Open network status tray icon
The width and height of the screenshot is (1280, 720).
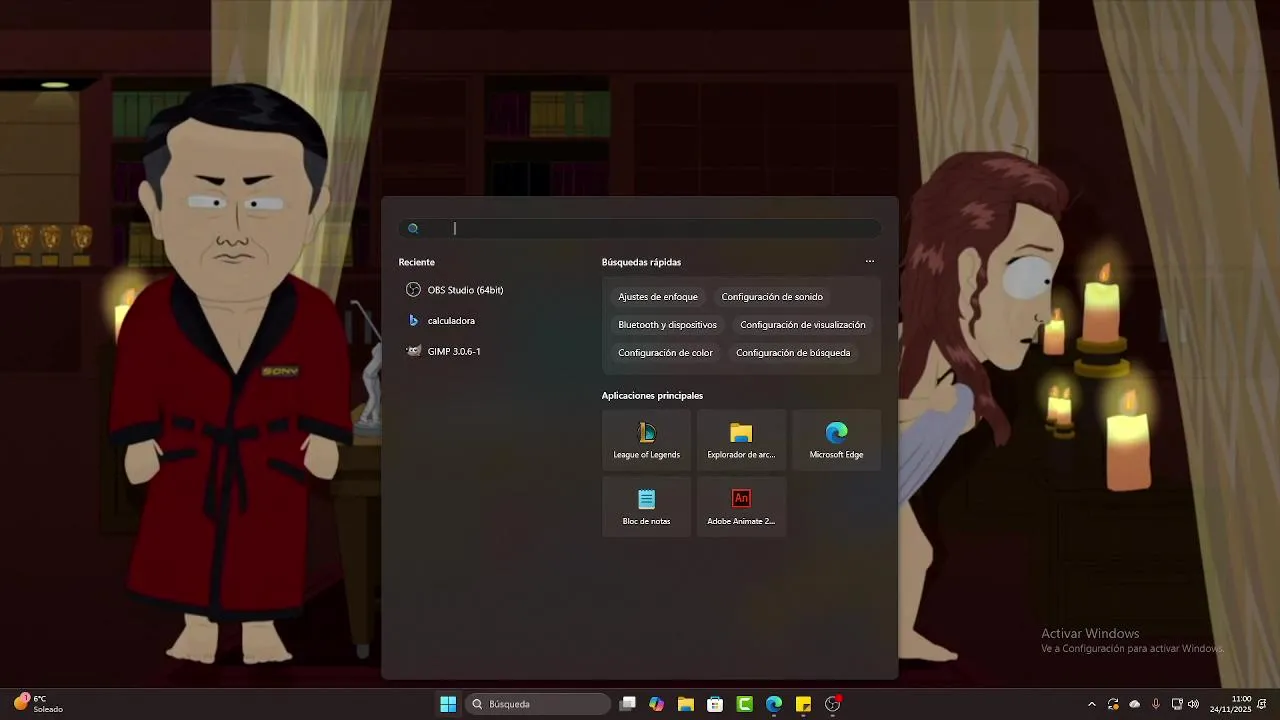tap(1177, 704)
